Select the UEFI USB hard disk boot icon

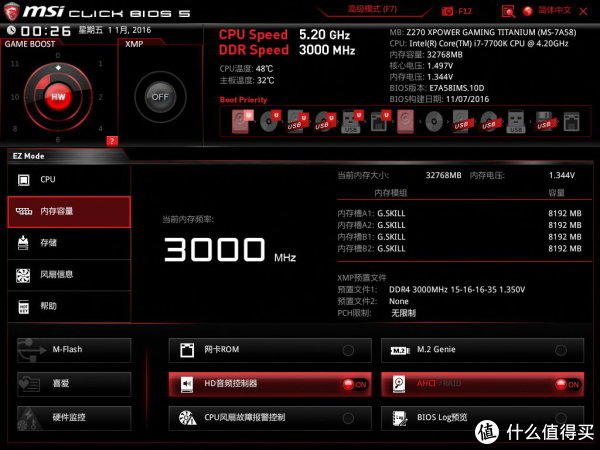(297, 122)
